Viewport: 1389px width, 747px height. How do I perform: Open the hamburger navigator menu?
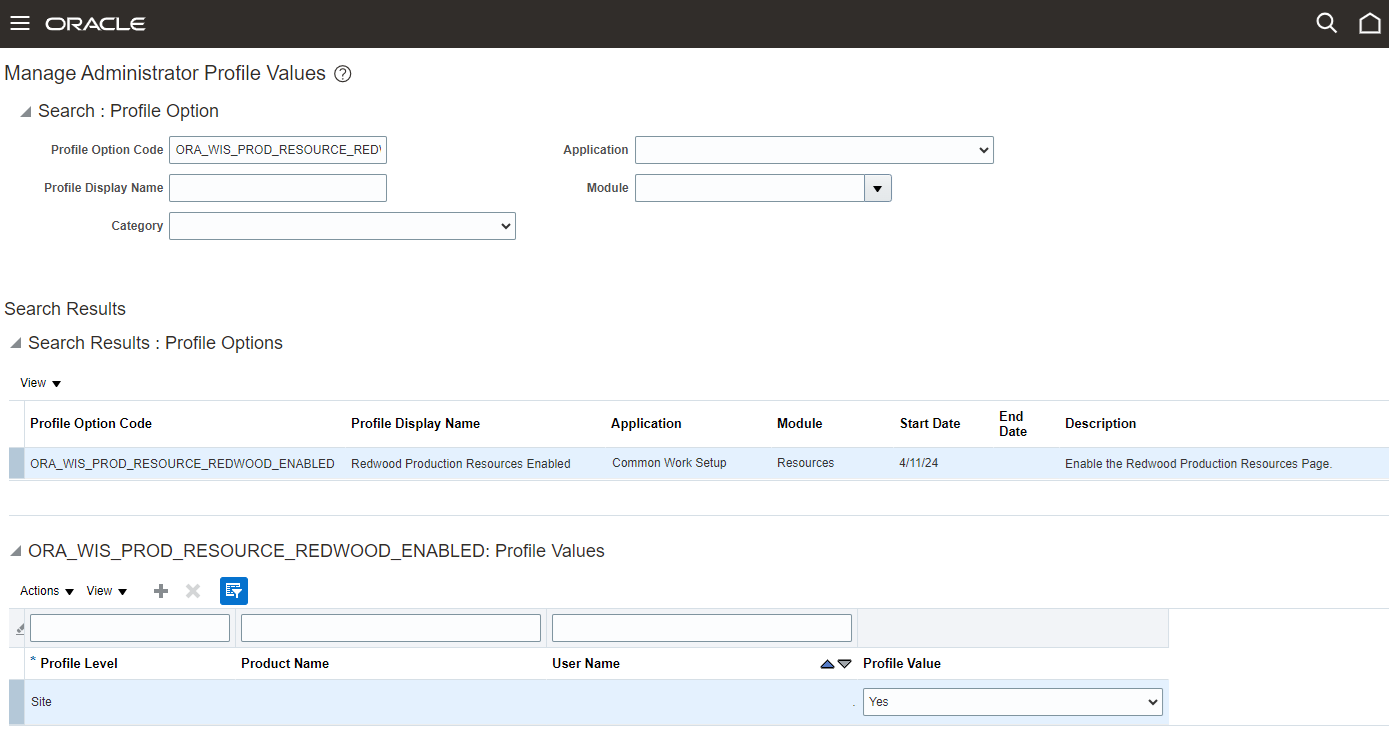tap(20, 23)
